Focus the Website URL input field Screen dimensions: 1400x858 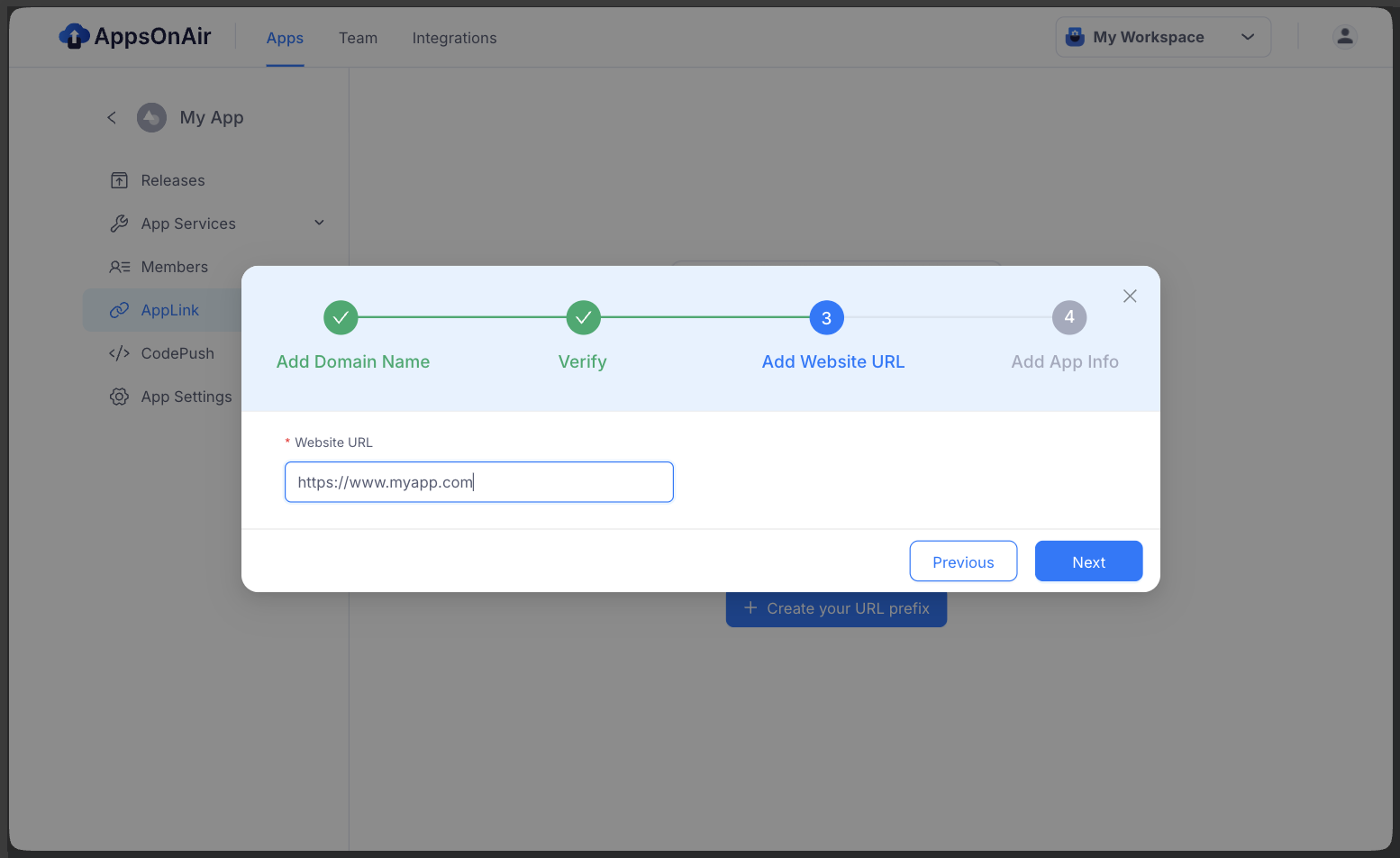point(479,482)
